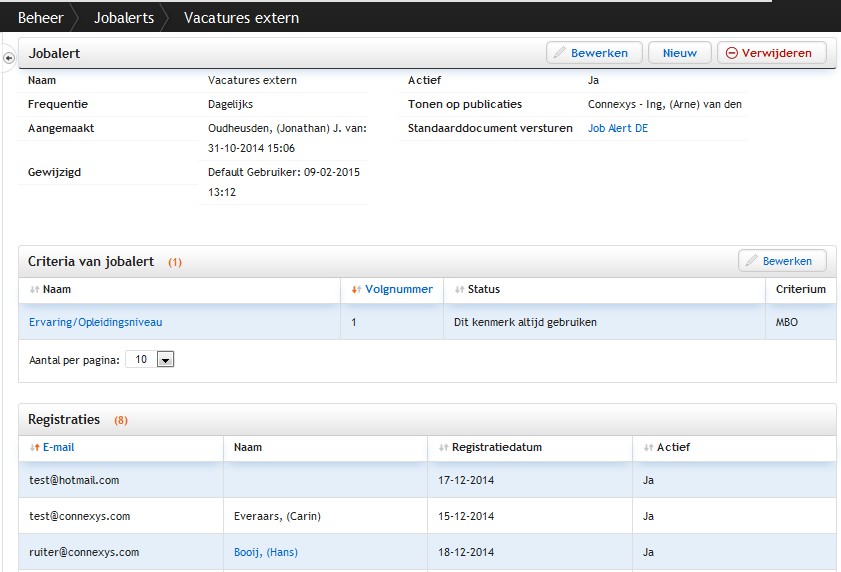Collapse the side panel arrow icon

[x=9, y=57]
